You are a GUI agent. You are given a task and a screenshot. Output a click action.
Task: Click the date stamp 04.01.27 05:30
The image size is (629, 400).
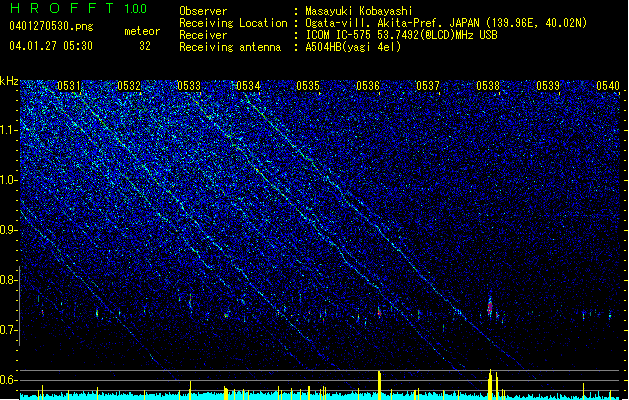[51, 46]
